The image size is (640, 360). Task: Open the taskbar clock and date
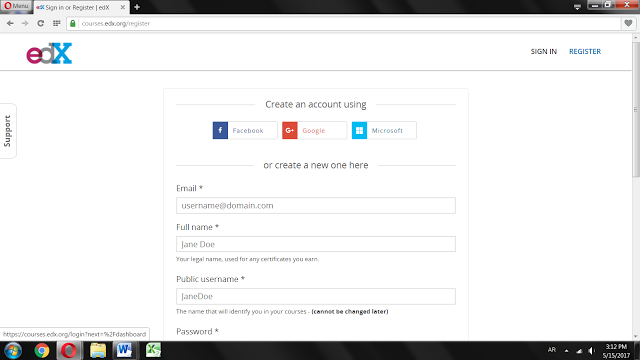[x=616, y=351]
